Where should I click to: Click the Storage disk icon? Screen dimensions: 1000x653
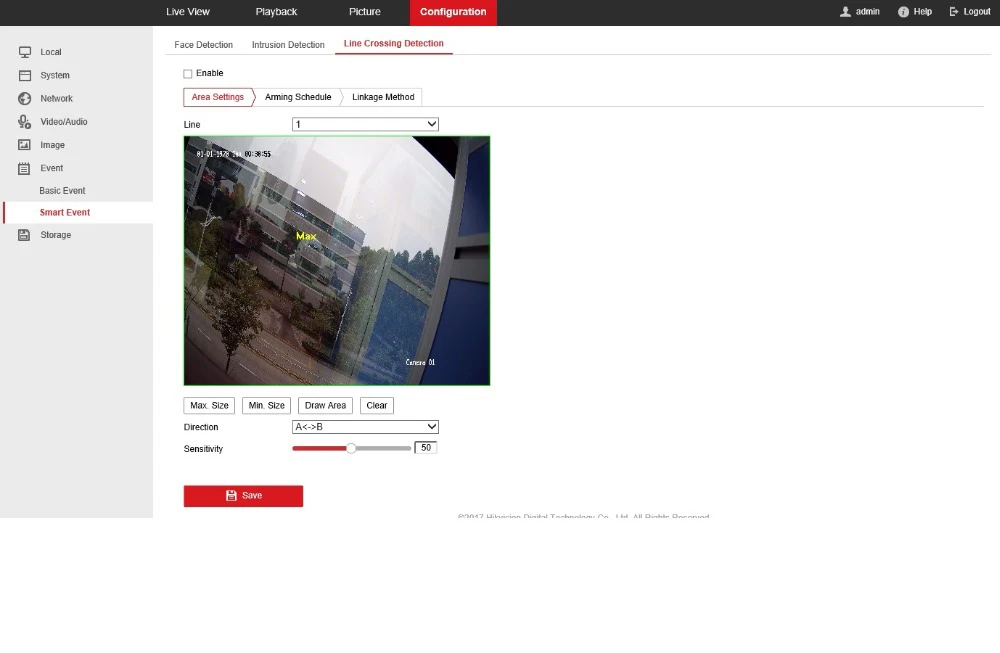(24, 235)
